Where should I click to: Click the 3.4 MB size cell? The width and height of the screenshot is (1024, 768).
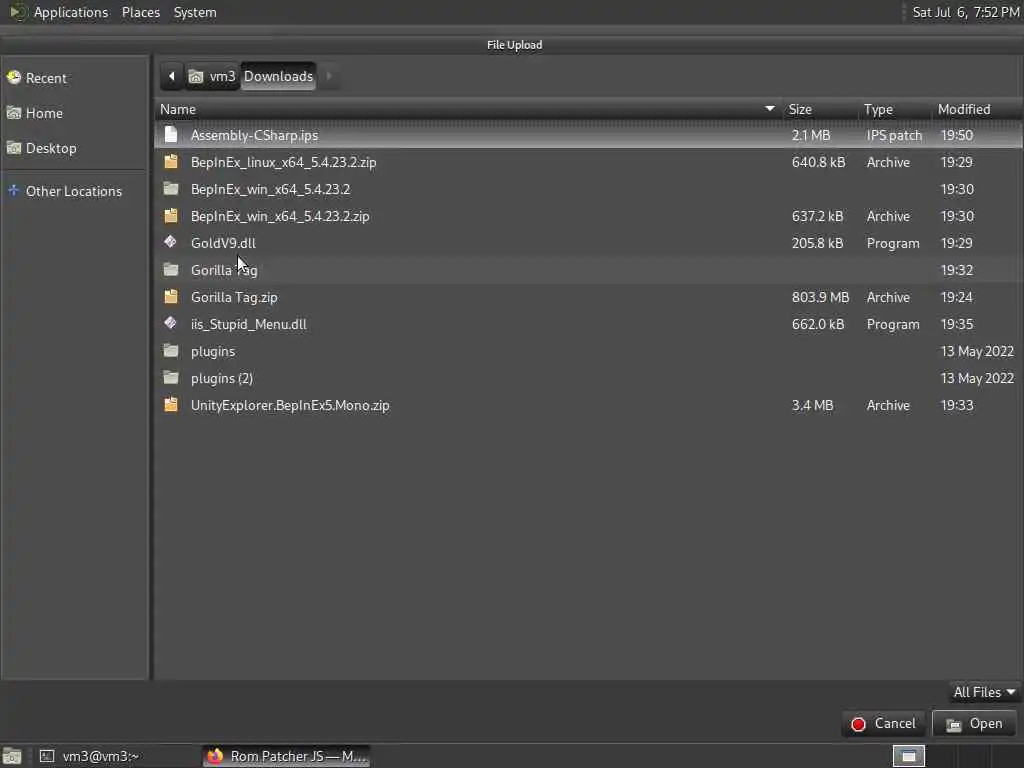pyautogui.click(x=812, y=405)
